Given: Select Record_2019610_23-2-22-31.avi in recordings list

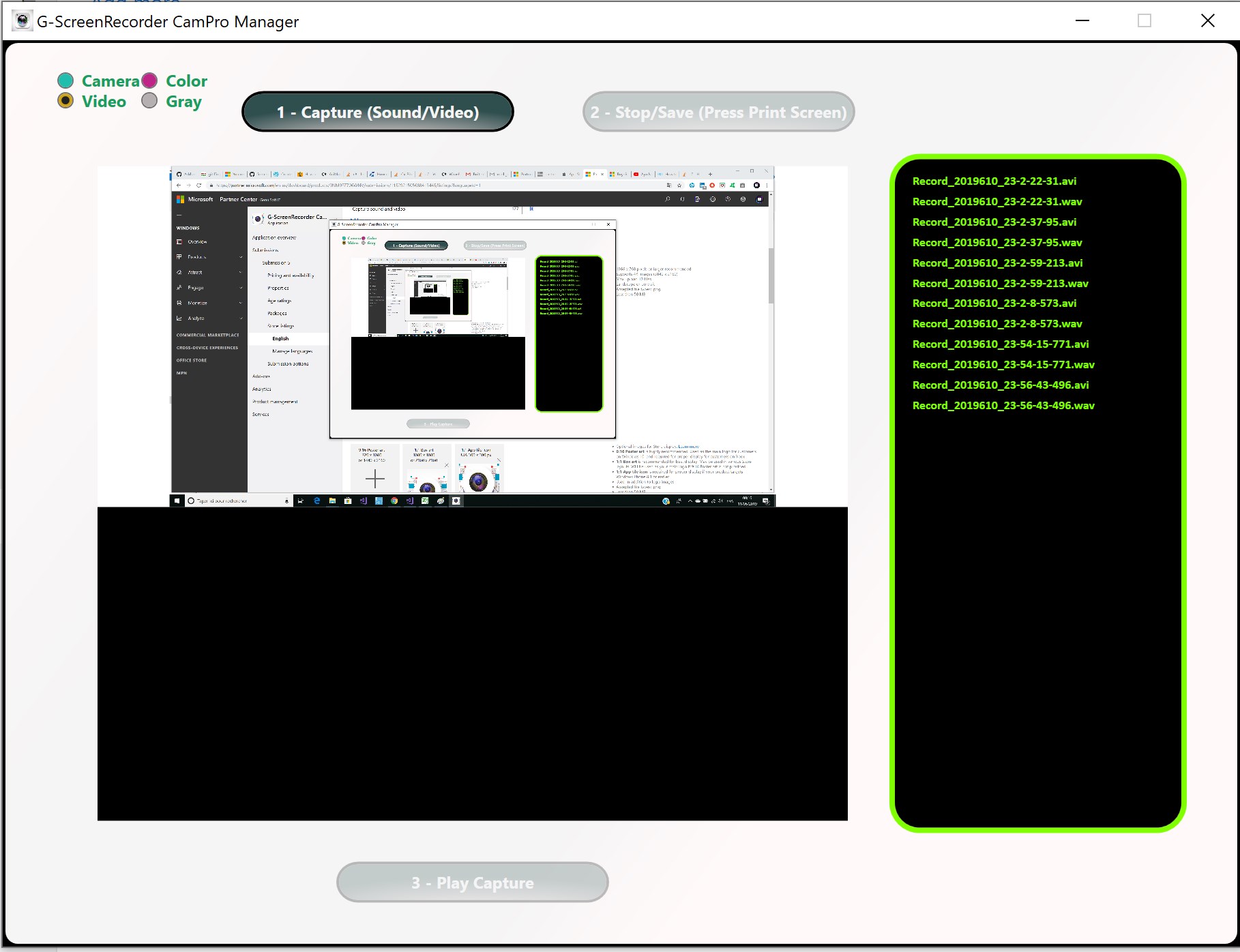Looking at the screenshot, I should click(994, 181).
